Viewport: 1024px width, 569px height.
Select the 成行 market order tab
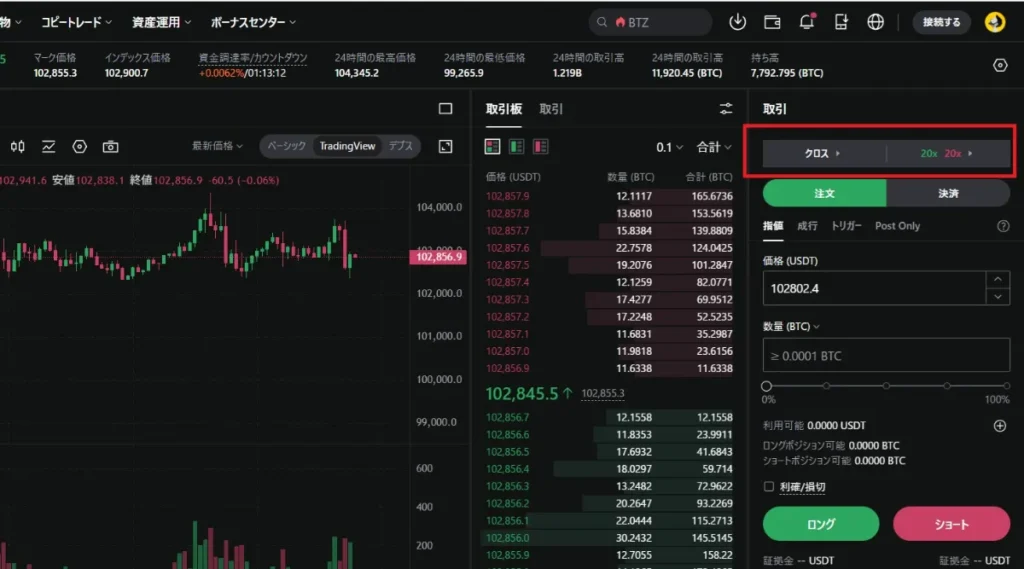(x=807, y=226)
